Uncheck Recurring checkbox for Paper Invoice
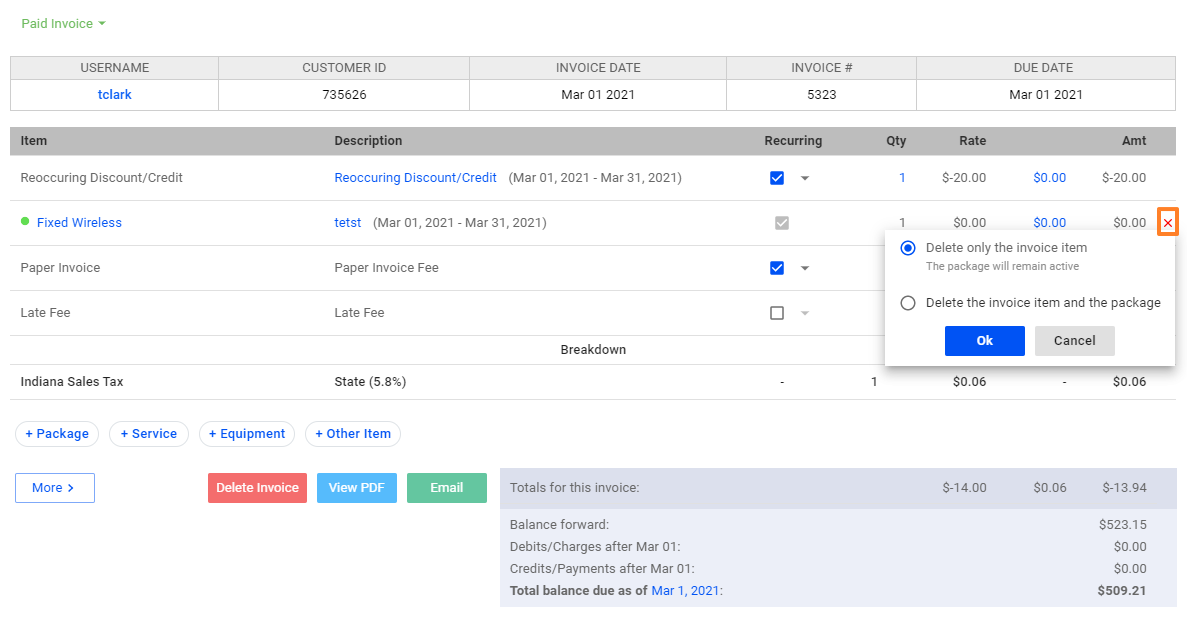Image resolution: width=1187 pixels, height=619 pixels. point(777,268)
